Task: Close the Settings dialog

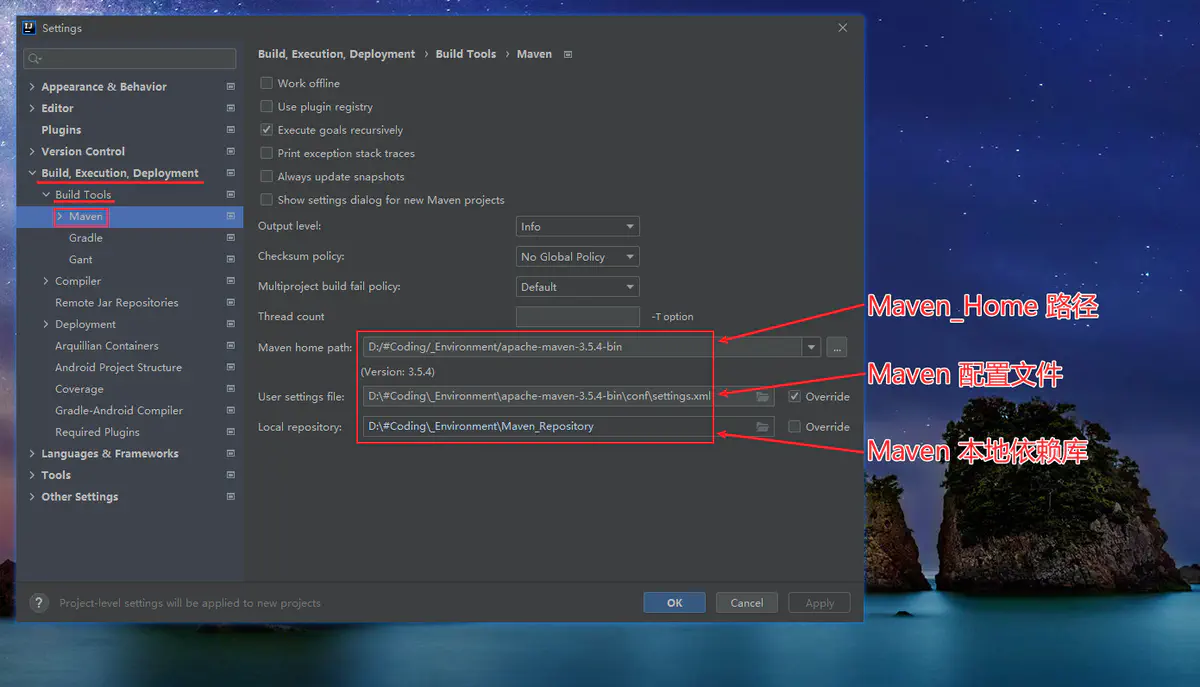Action: [x=843, y=28]
